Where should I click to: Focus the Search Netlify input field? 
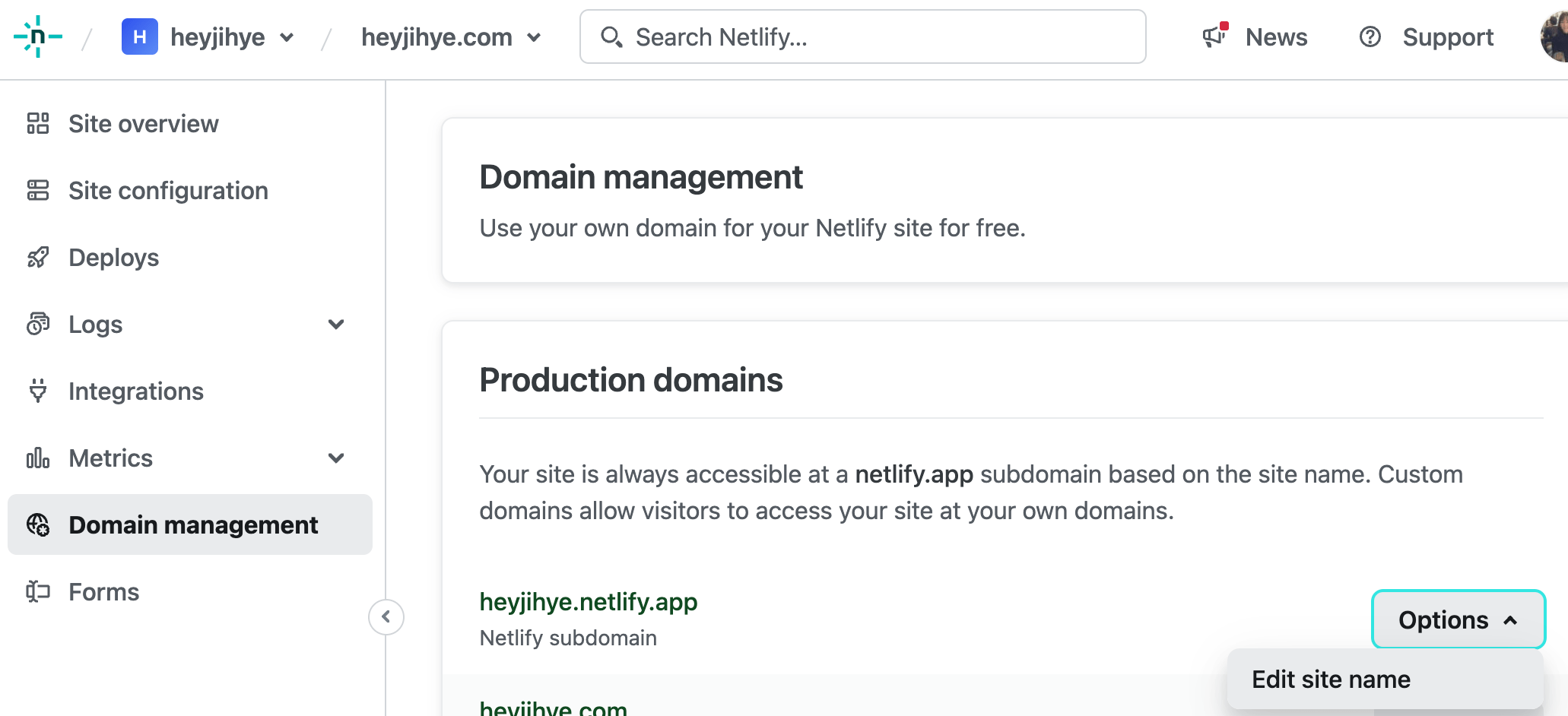(x=863, y=36)
